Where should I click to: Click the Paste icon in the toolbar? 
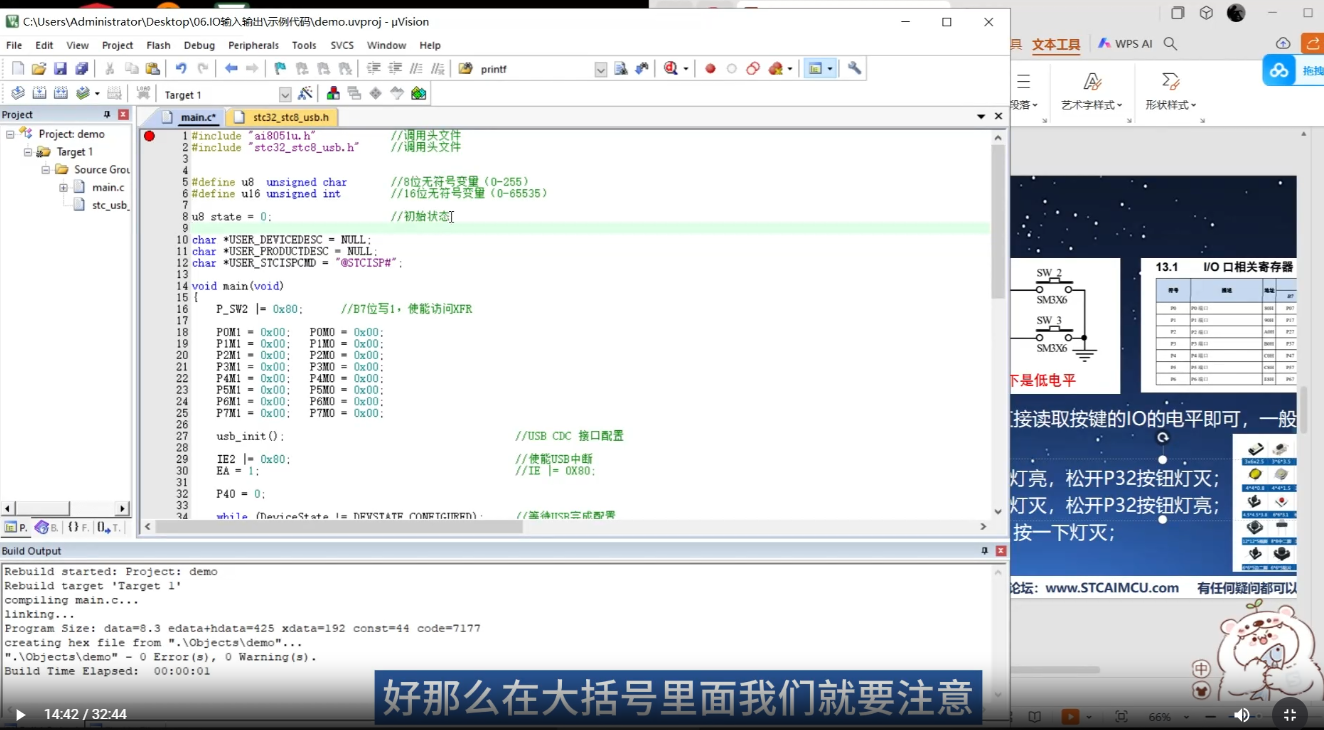(x=152, y=69)
